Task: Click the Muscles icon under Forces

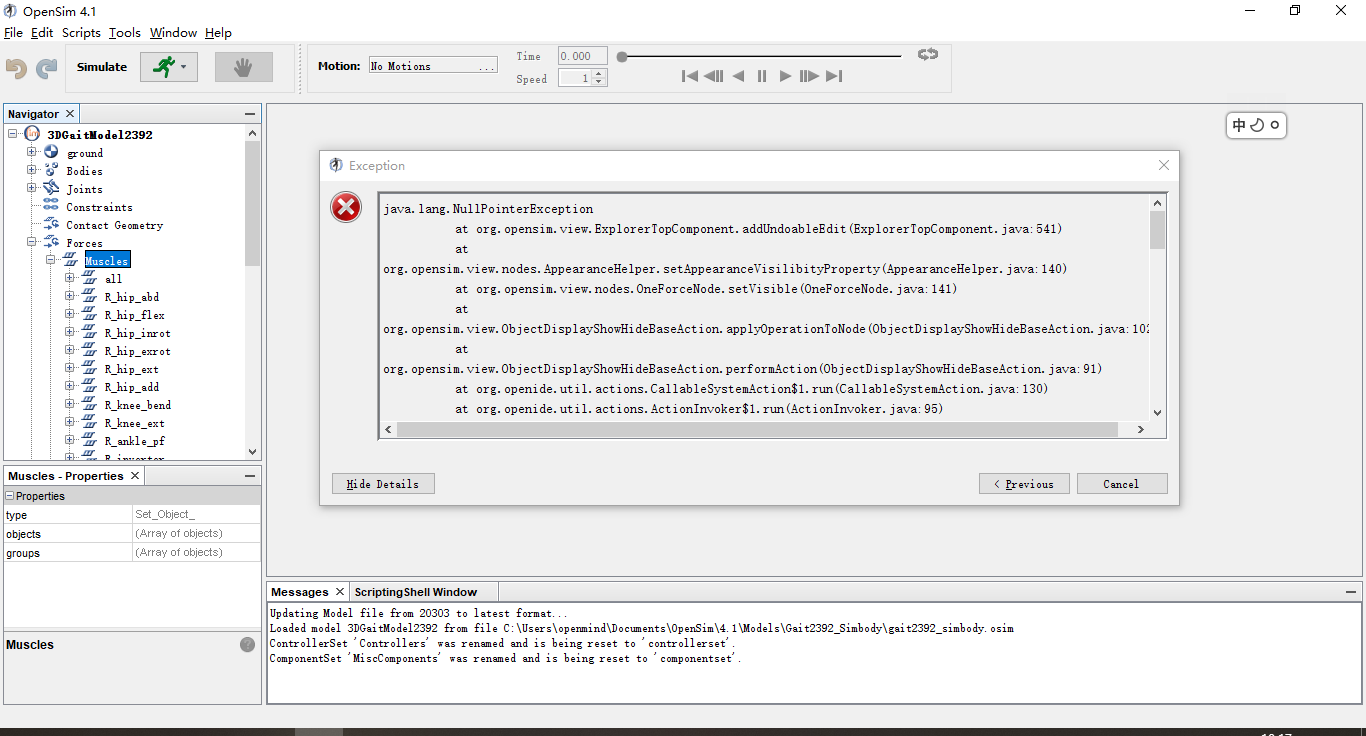Action: pos(68,260)
